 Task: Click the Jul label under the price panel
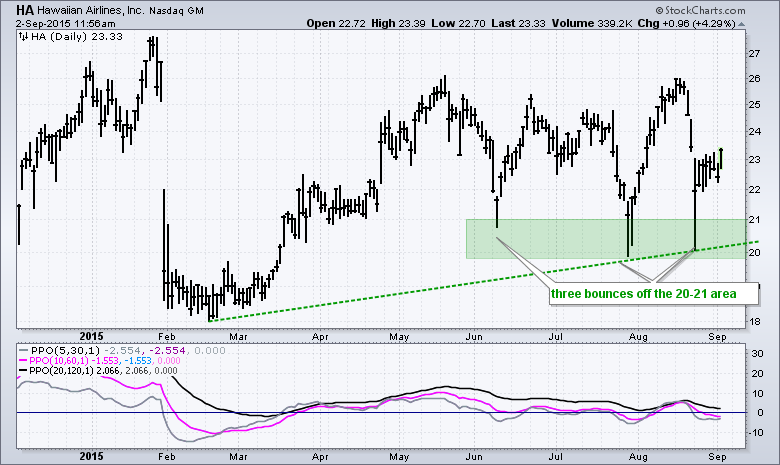[x=556, y=337]
